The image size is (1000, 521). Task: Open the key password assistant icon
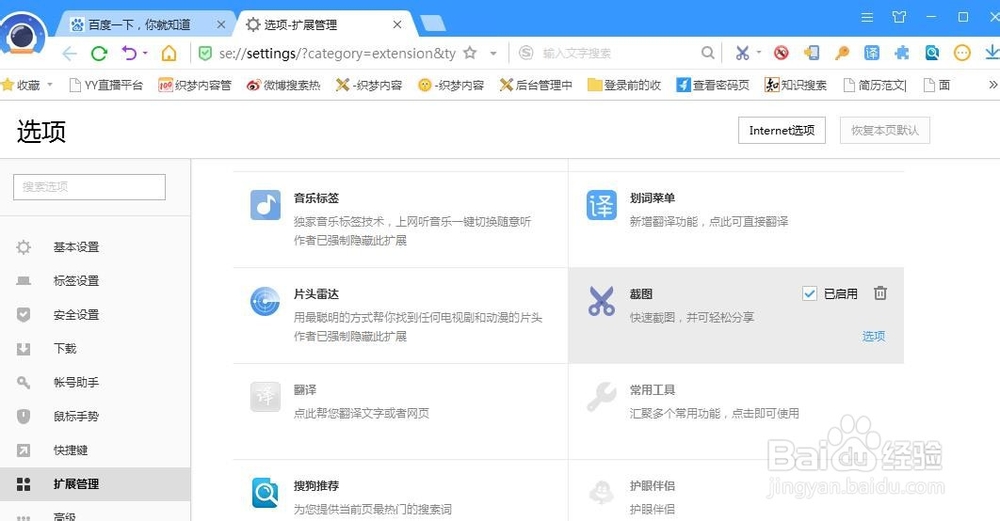(x=842, y=53)
